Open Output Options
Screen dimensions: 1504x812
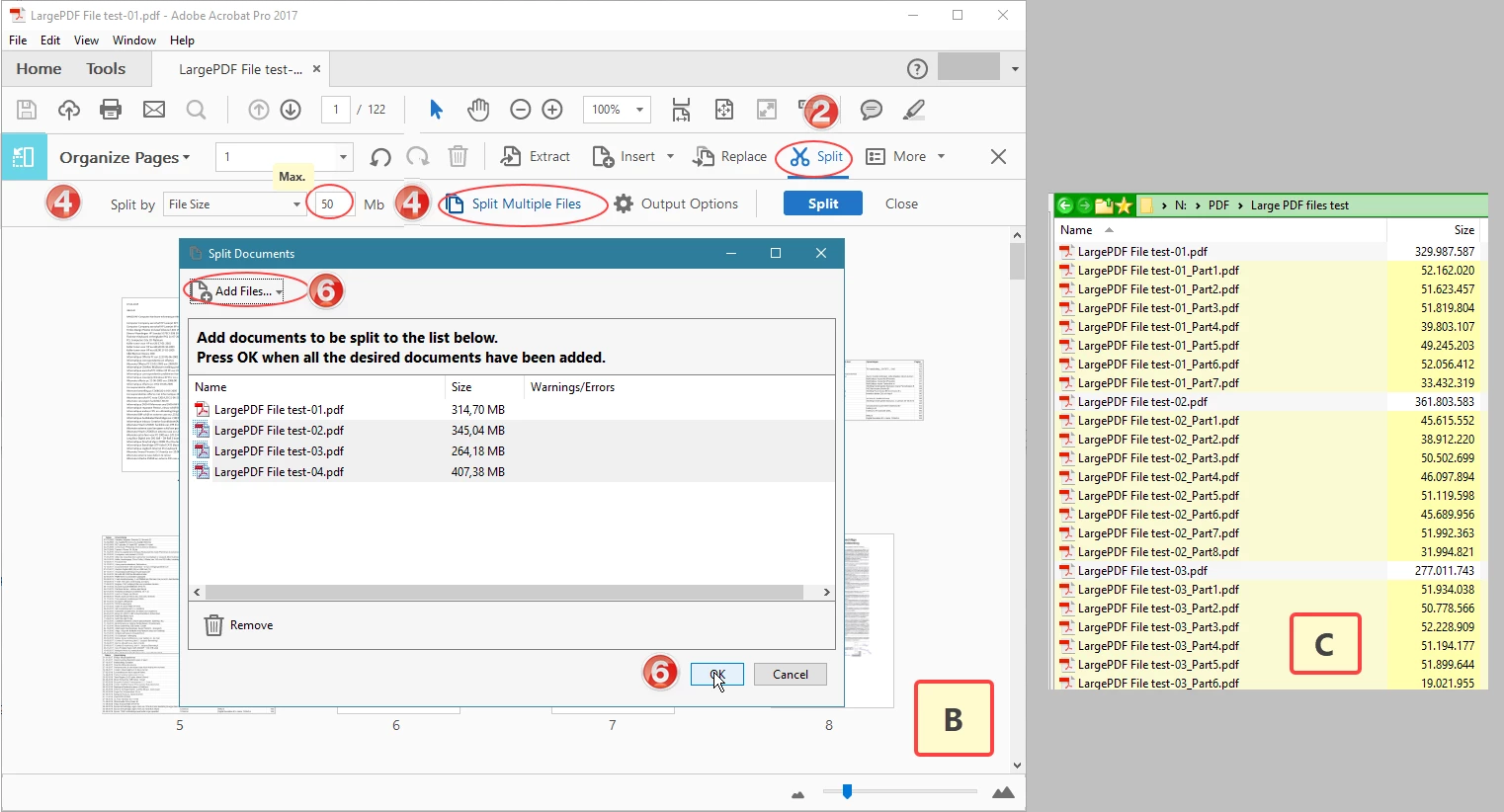point(676,203)
